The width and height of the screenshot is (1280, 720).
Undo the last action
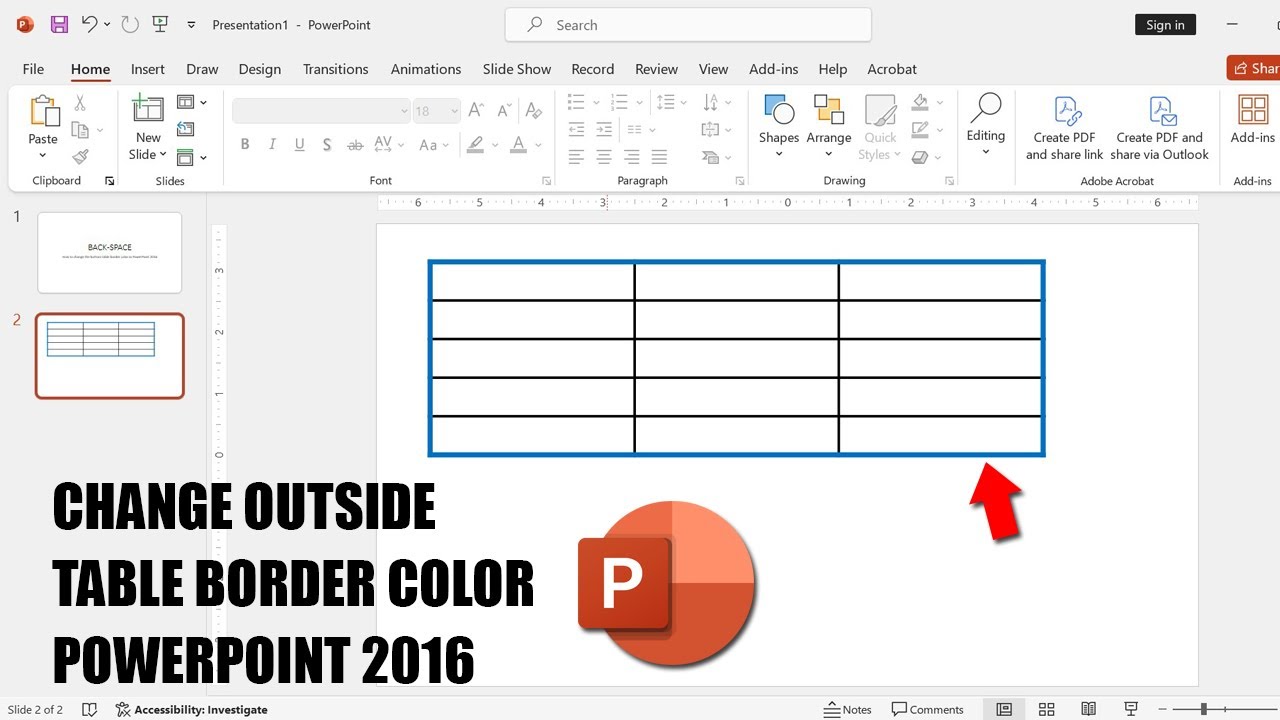click(90, 25)
